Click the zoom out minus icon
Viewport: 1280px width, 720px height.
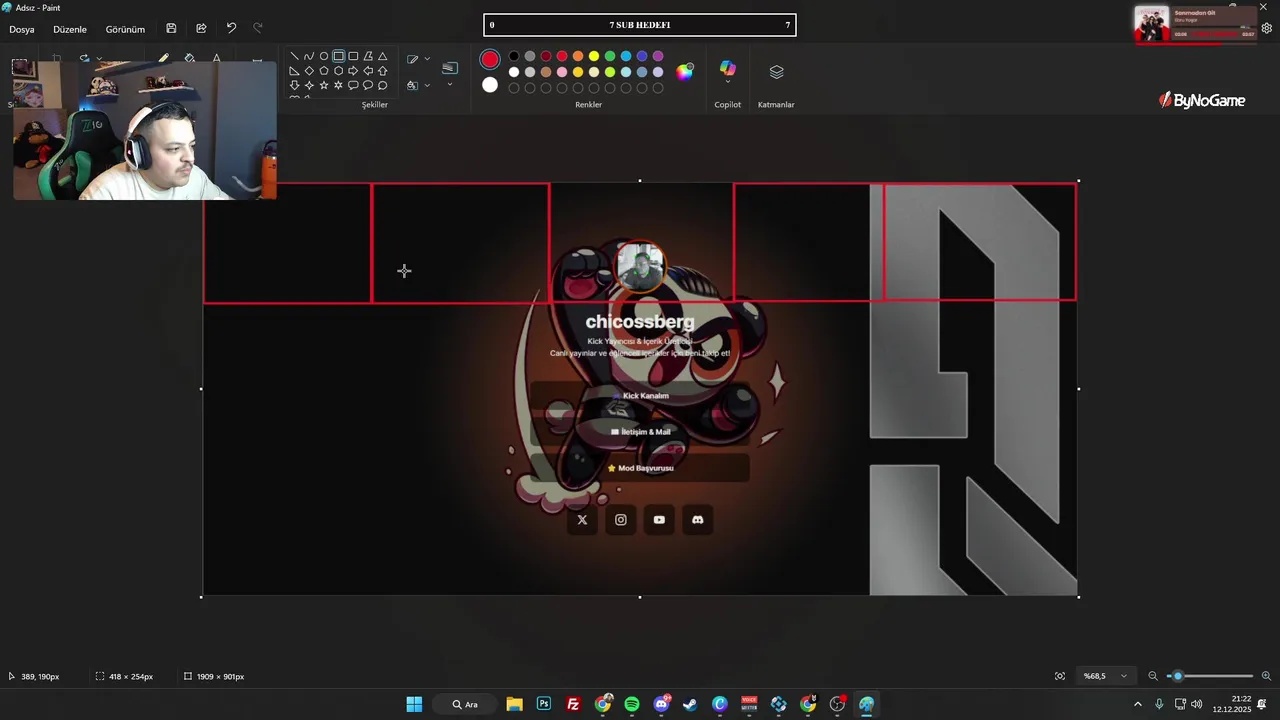1152,676
